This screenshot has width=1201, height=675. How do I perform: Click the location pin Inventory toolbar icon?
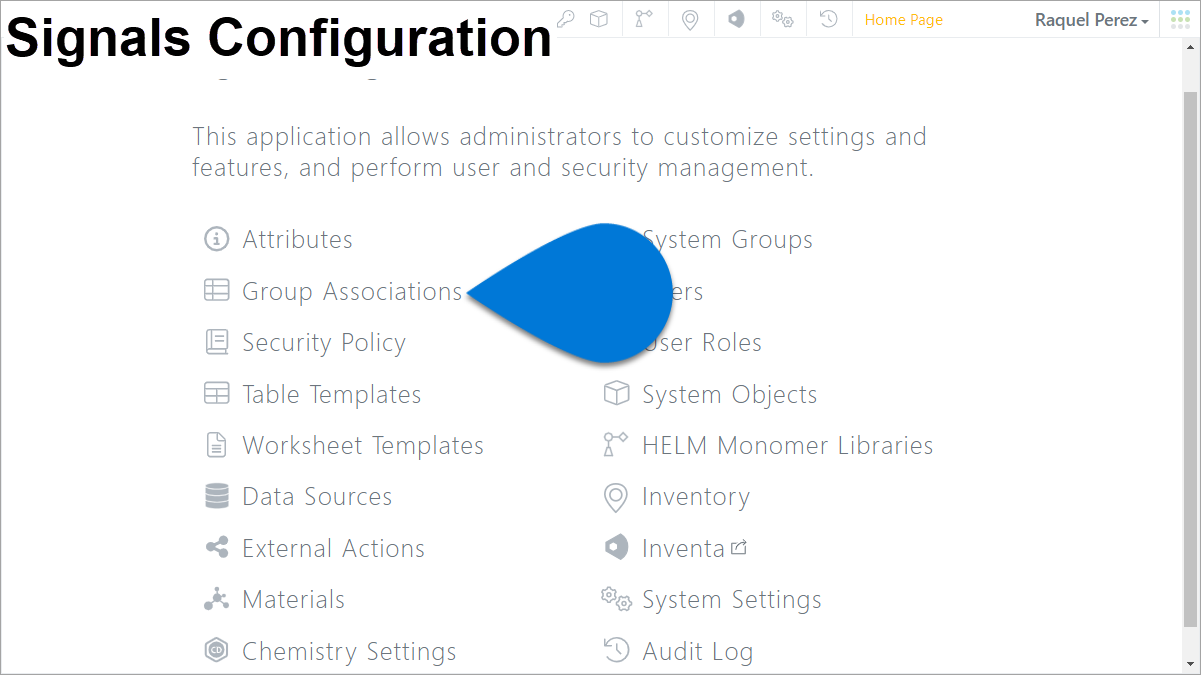tap(690, 20)
